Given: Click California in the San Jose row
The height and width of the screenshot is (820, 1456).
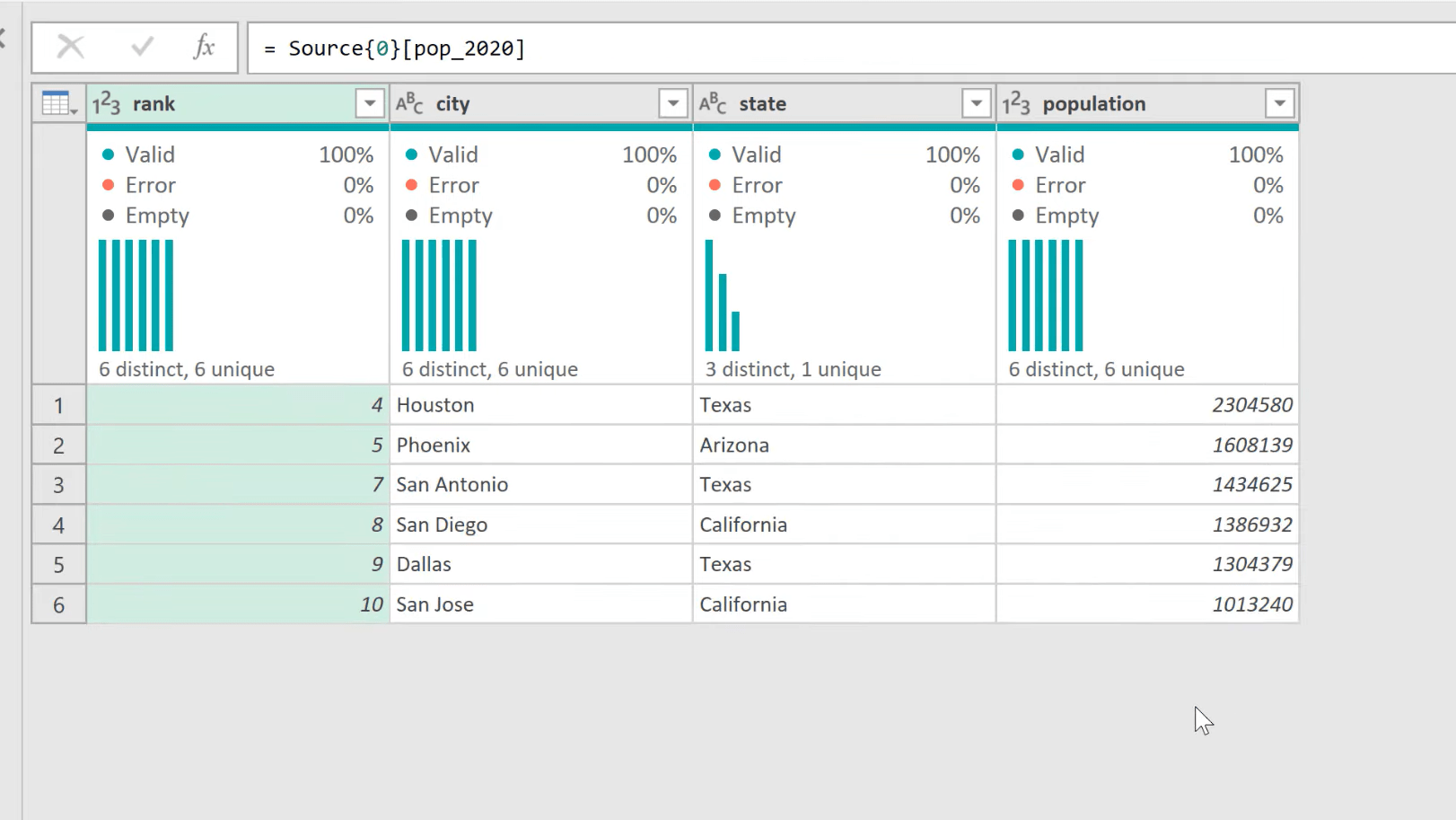Looking at the screenshot, I should (x=845, y=604).
